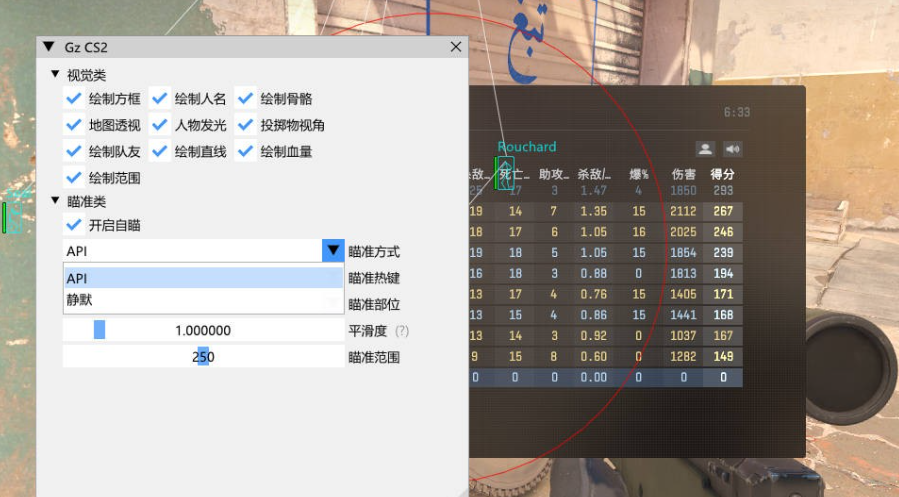Click the 得分 column header

pyautogui.click(x=722, y=174)
